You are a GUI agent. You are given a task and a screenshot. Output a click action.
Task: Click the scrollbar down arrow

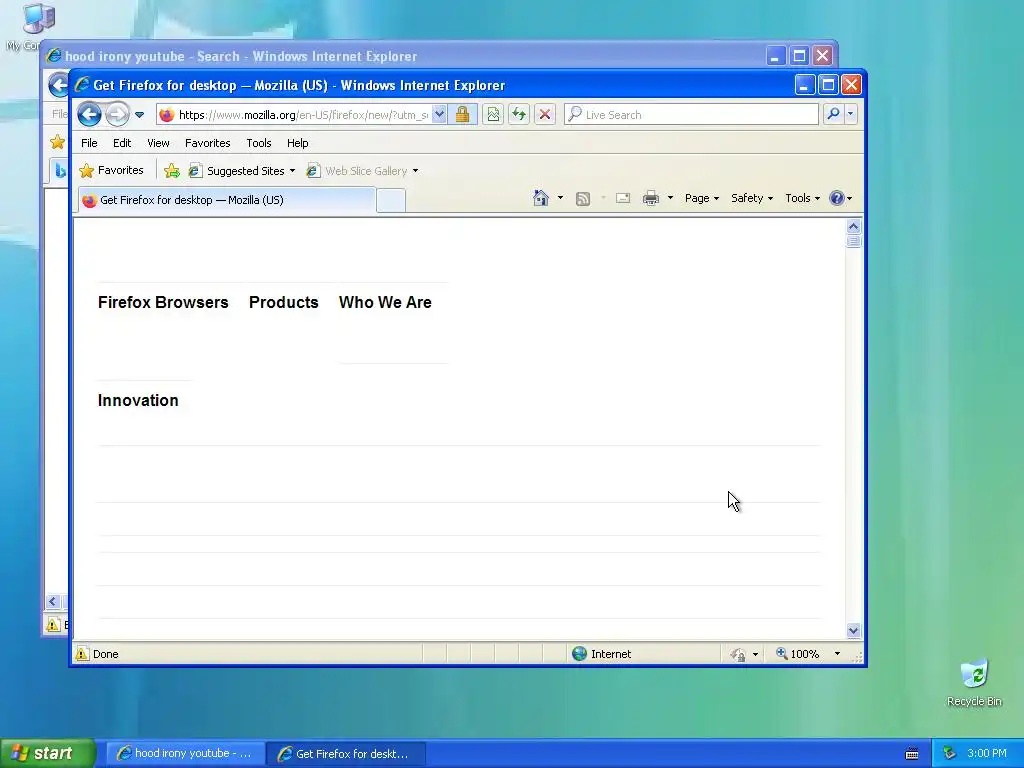tap(854, 631)
